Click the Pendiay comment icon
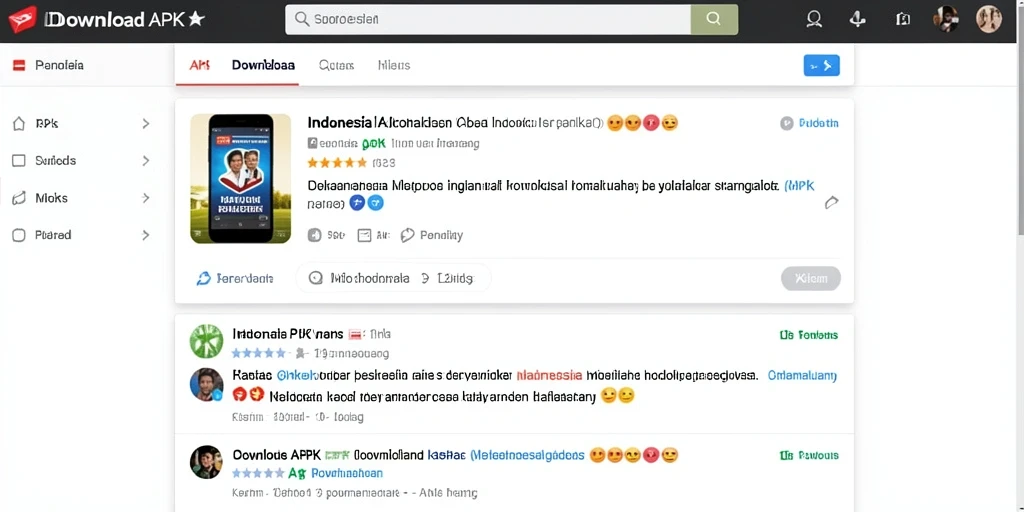This screenshot has width=1024, height=512. [408, 235]
